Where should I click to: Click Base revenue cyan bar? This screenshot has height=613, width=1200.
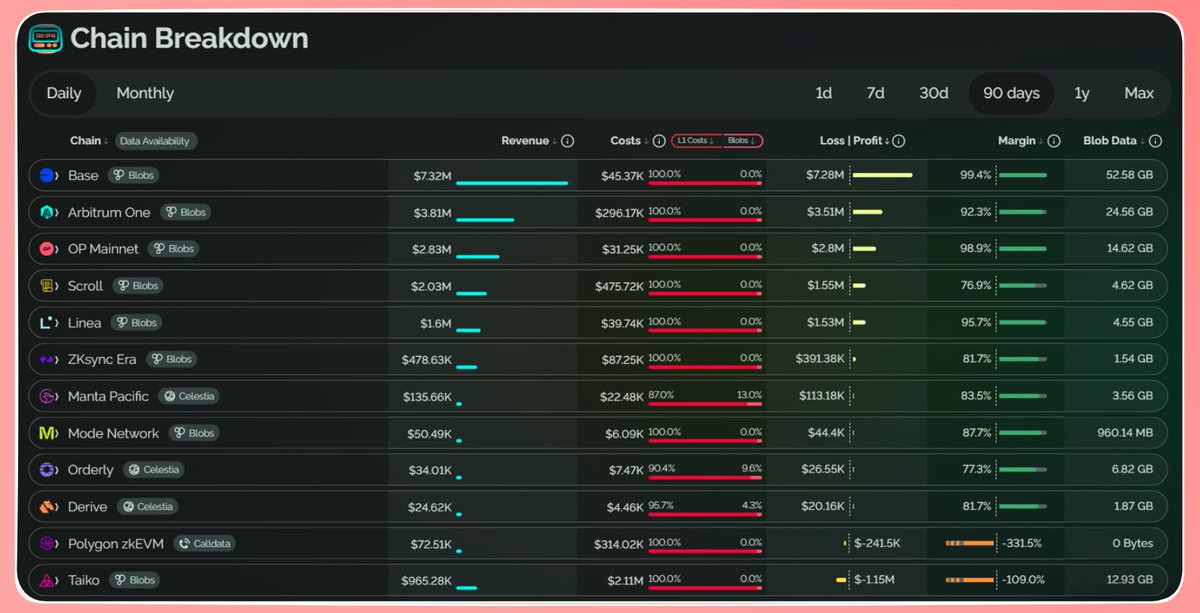point(512,183)
